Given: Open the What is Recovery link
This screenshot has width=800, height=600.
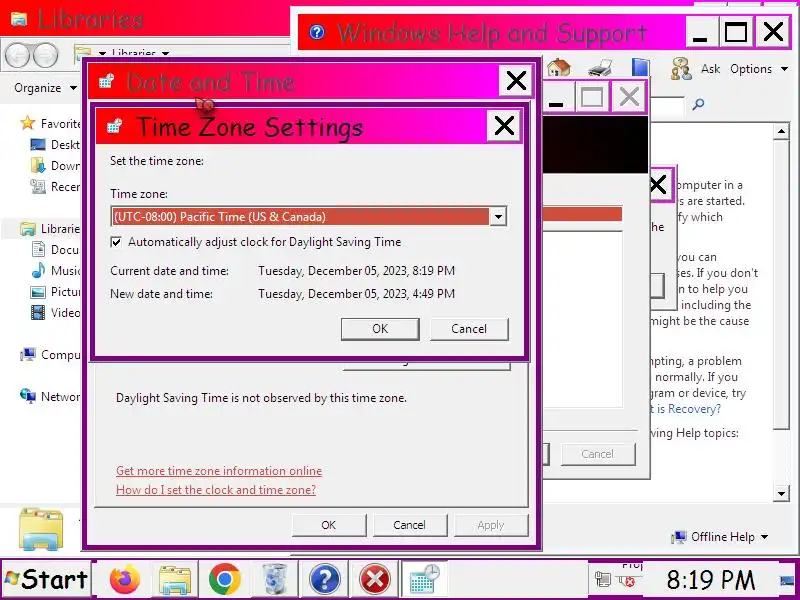Looking at the screenshot, I should (686, 409).
